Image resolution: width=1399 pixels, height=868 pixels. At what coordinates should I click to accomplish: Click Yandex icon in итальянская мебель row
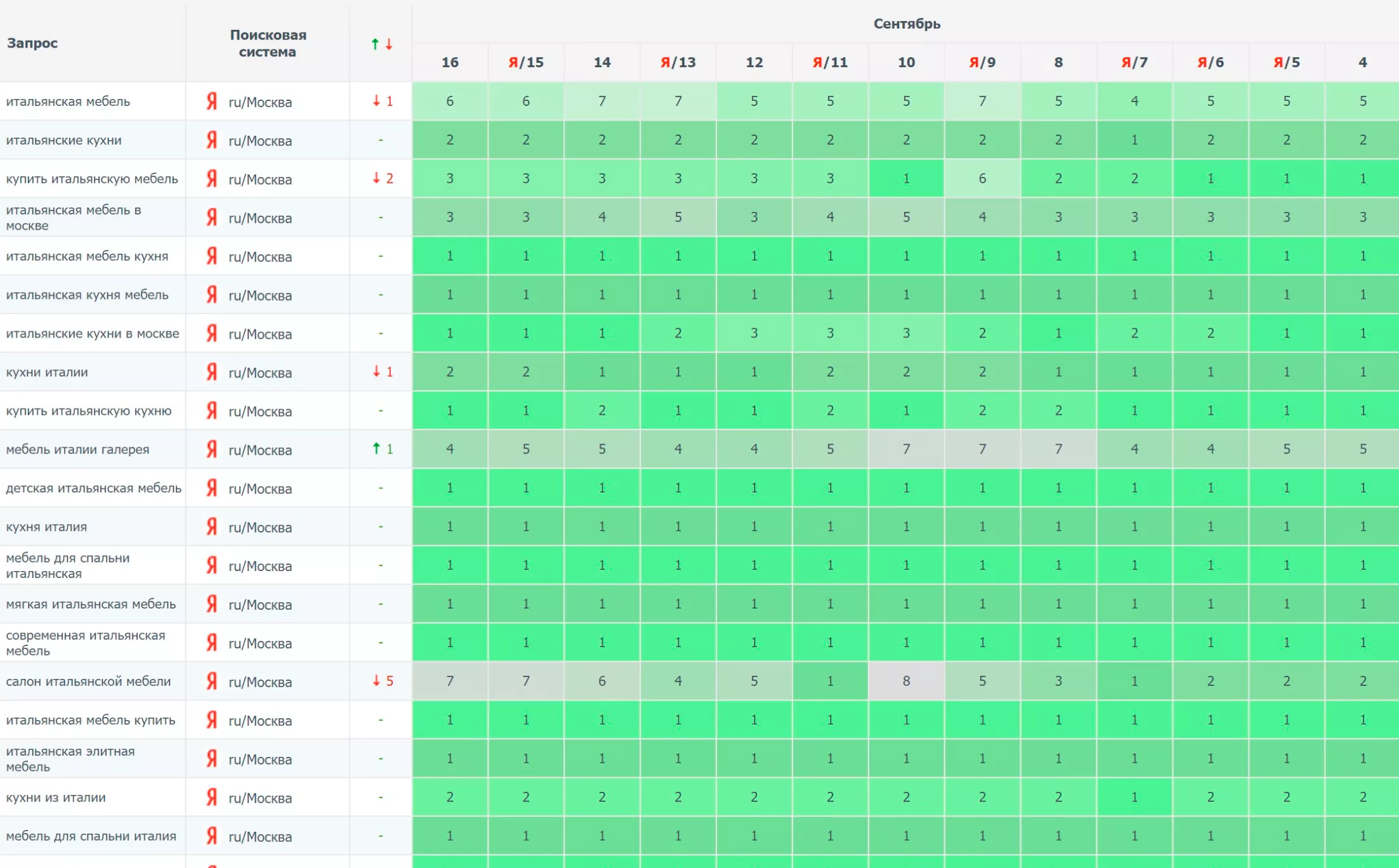212,102
